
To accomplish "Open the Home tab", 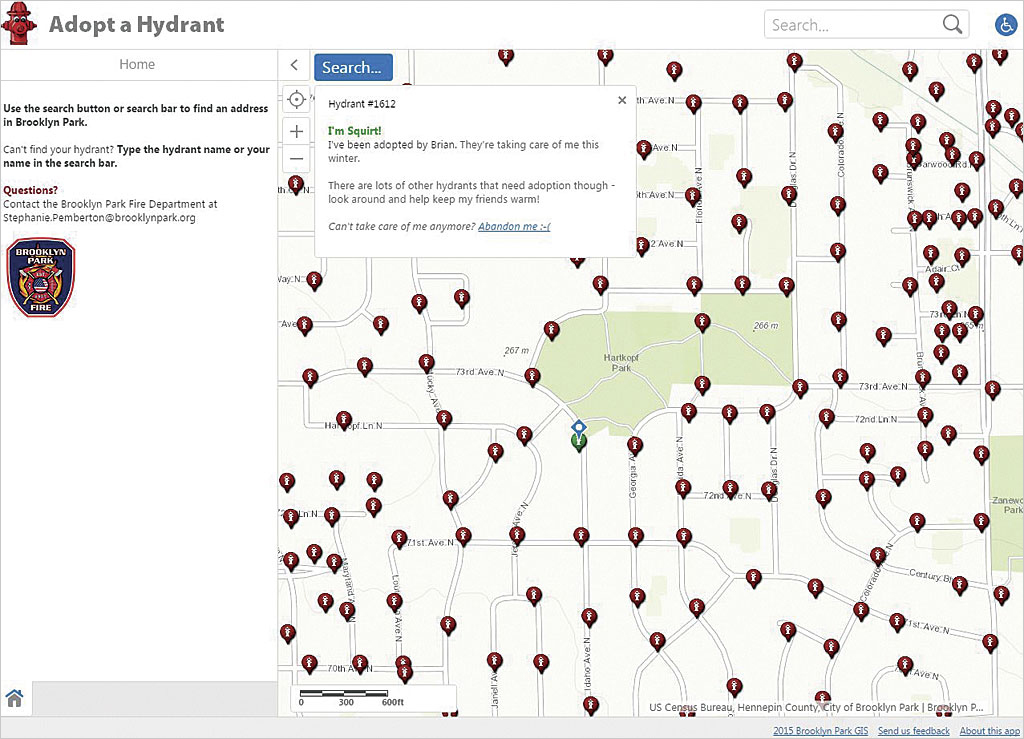I will coord(137,64).
